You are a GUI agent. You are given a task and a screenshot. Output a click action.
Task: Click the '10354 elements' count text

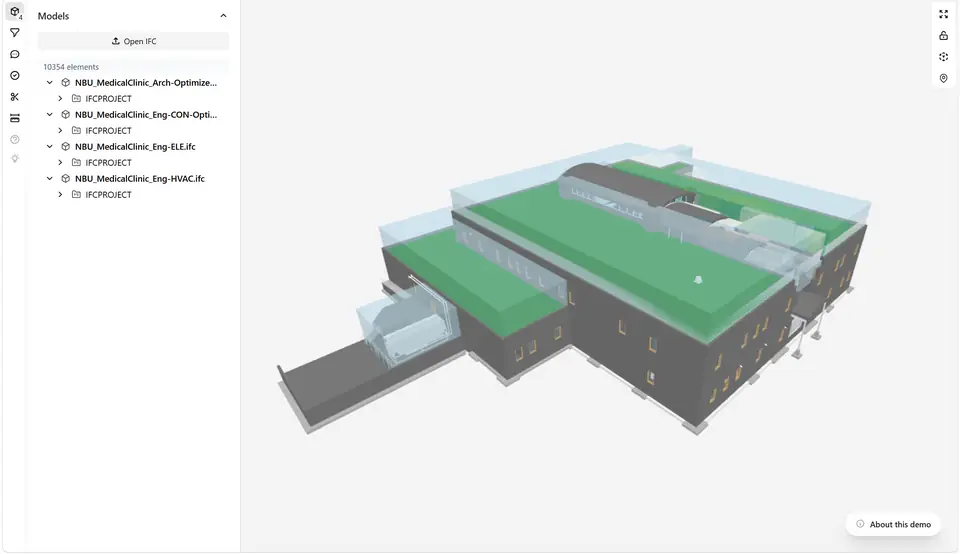point(71,67)
